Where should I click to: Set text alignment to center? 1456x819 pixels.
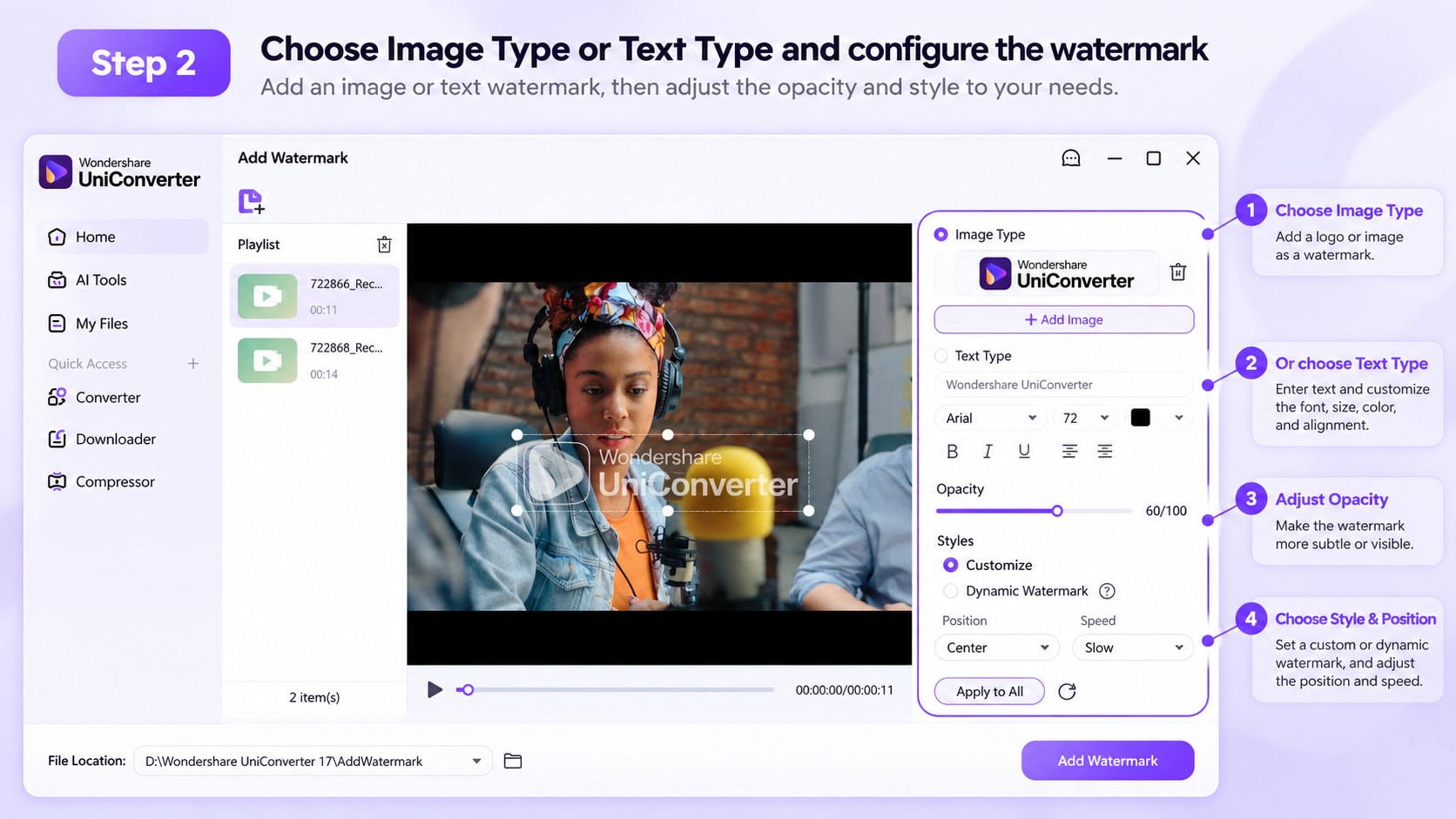click(x=1069, y=451)
